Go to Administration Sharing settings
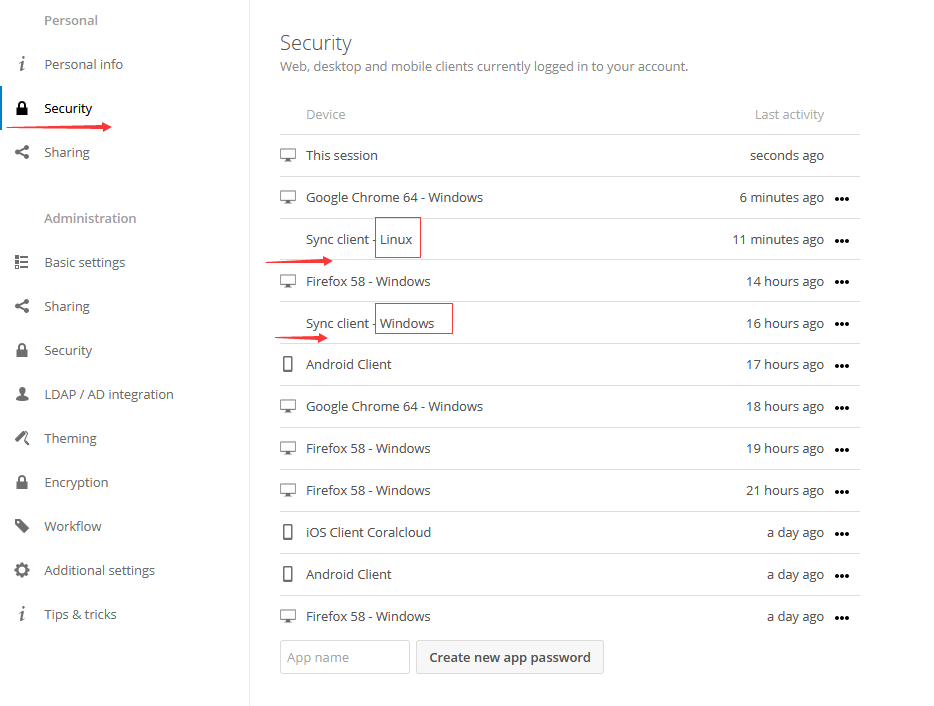934x706 pixels. click(x=67, y=306)
